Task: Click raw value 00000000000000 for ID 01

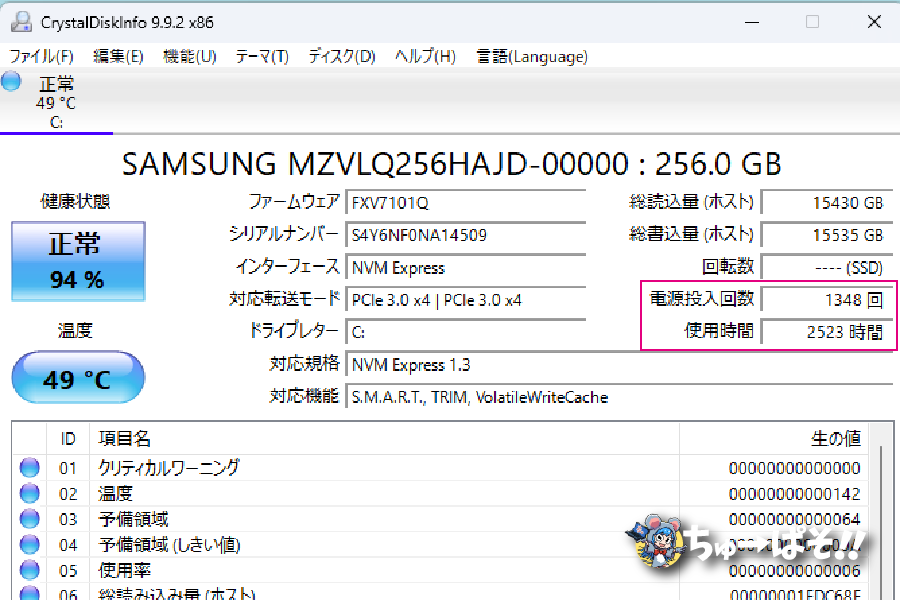Action: coord(794,468)
